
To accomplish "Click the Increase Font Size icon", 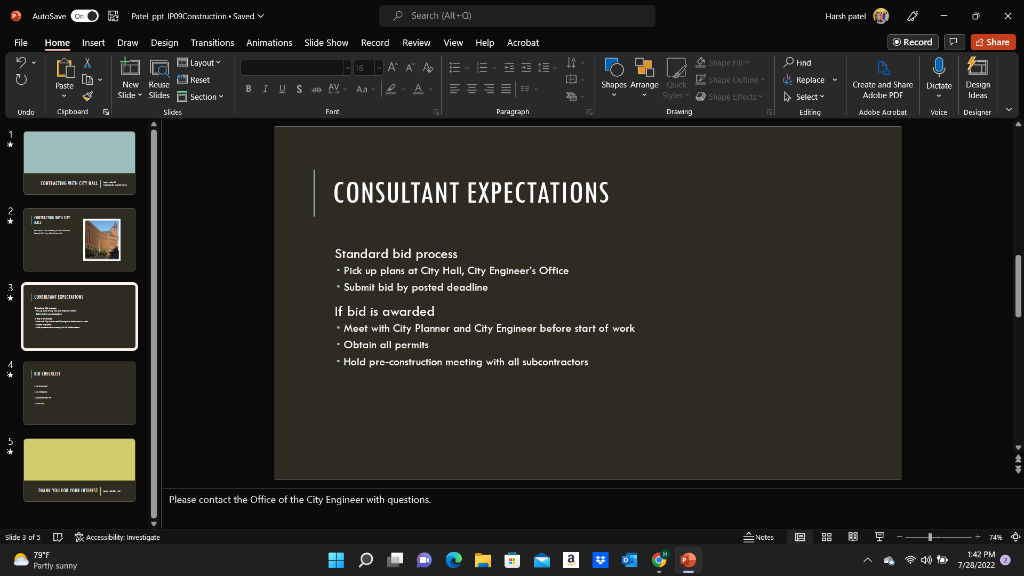I will click(392, 67).
